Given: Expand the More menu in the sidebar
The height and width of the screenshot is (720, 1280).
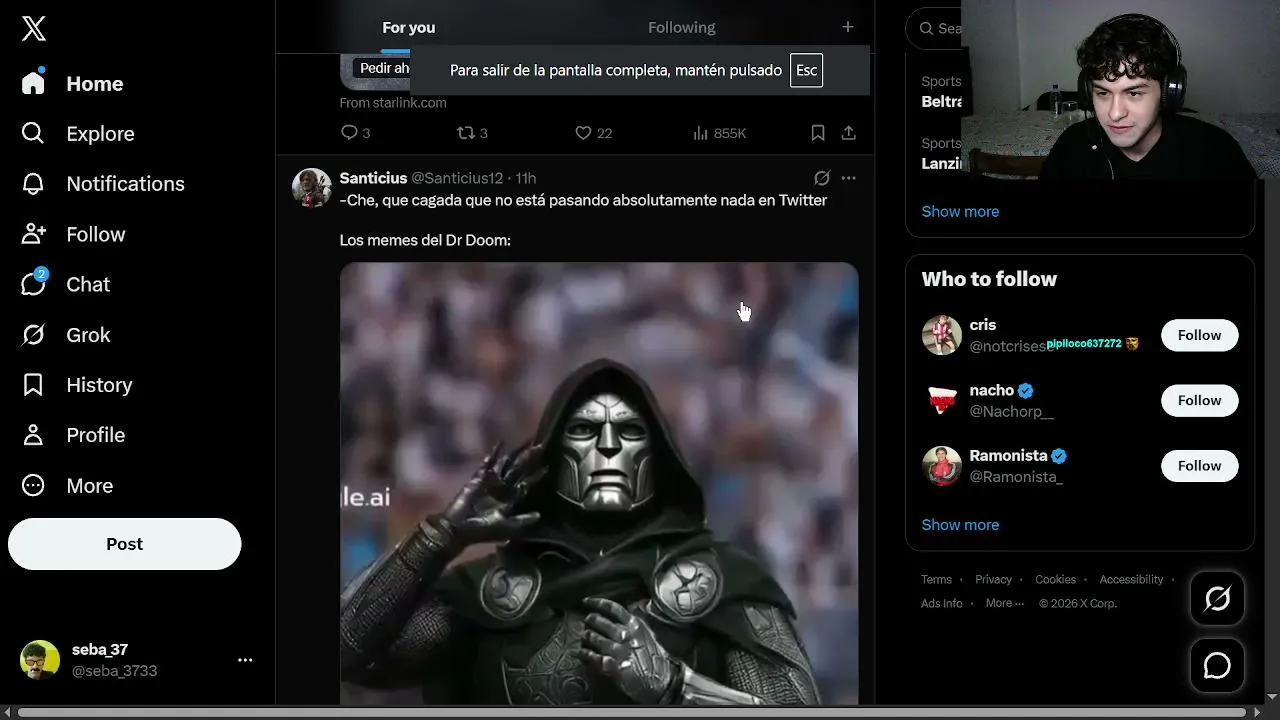Looking at the screenshot, I should [67, 485].
